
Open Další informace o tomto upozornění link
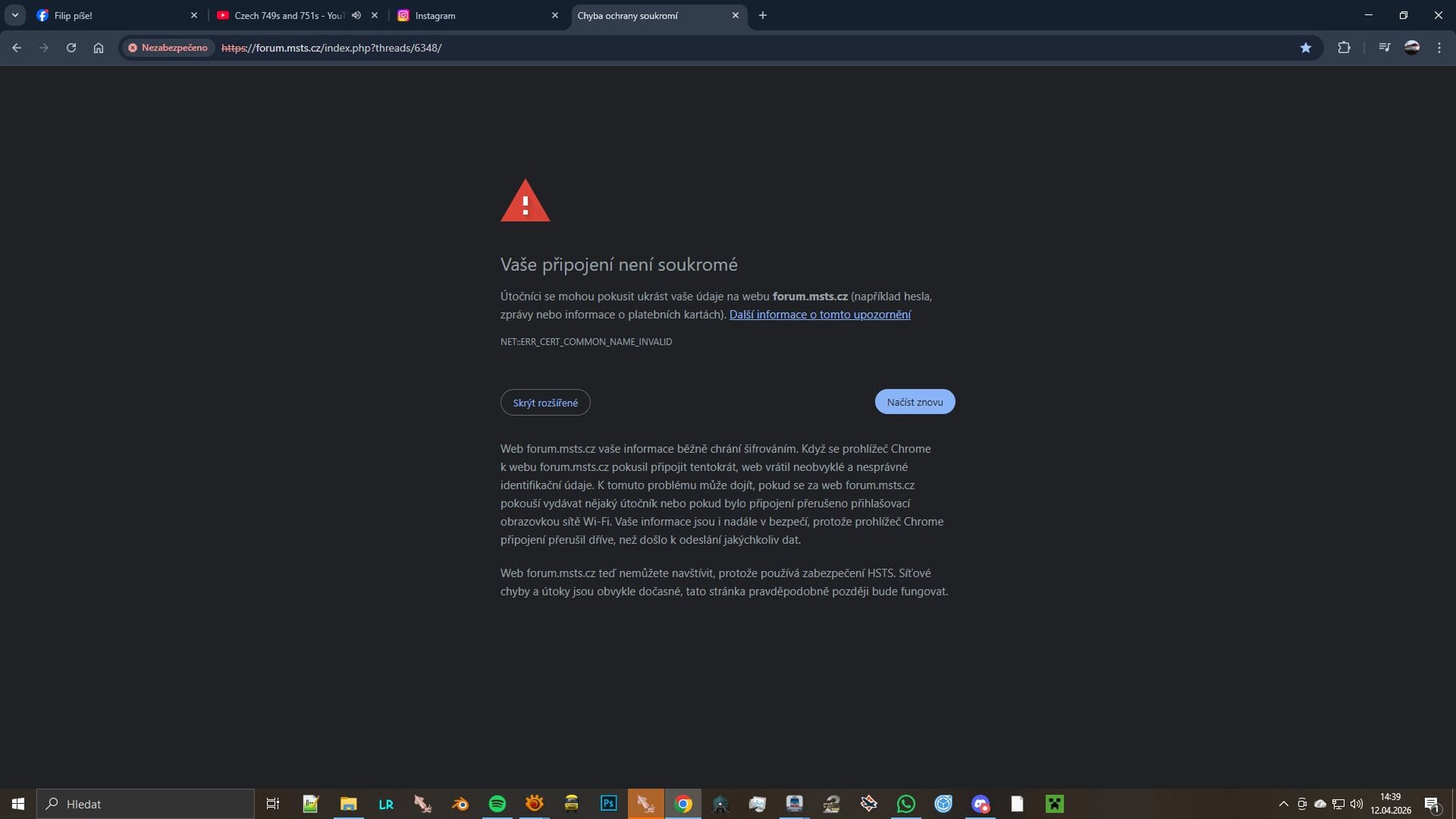820,315
